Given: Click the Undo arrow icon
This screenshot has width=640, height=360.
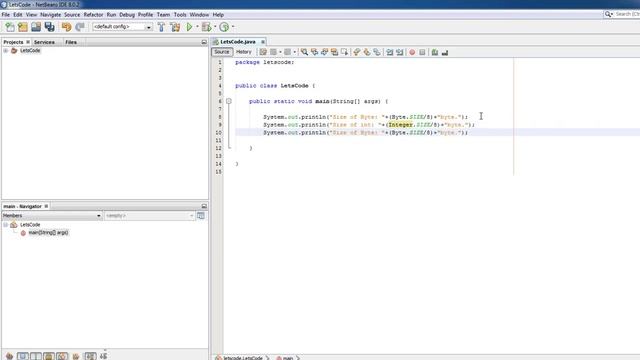Looking at the screenshot, I should [67, 27].
